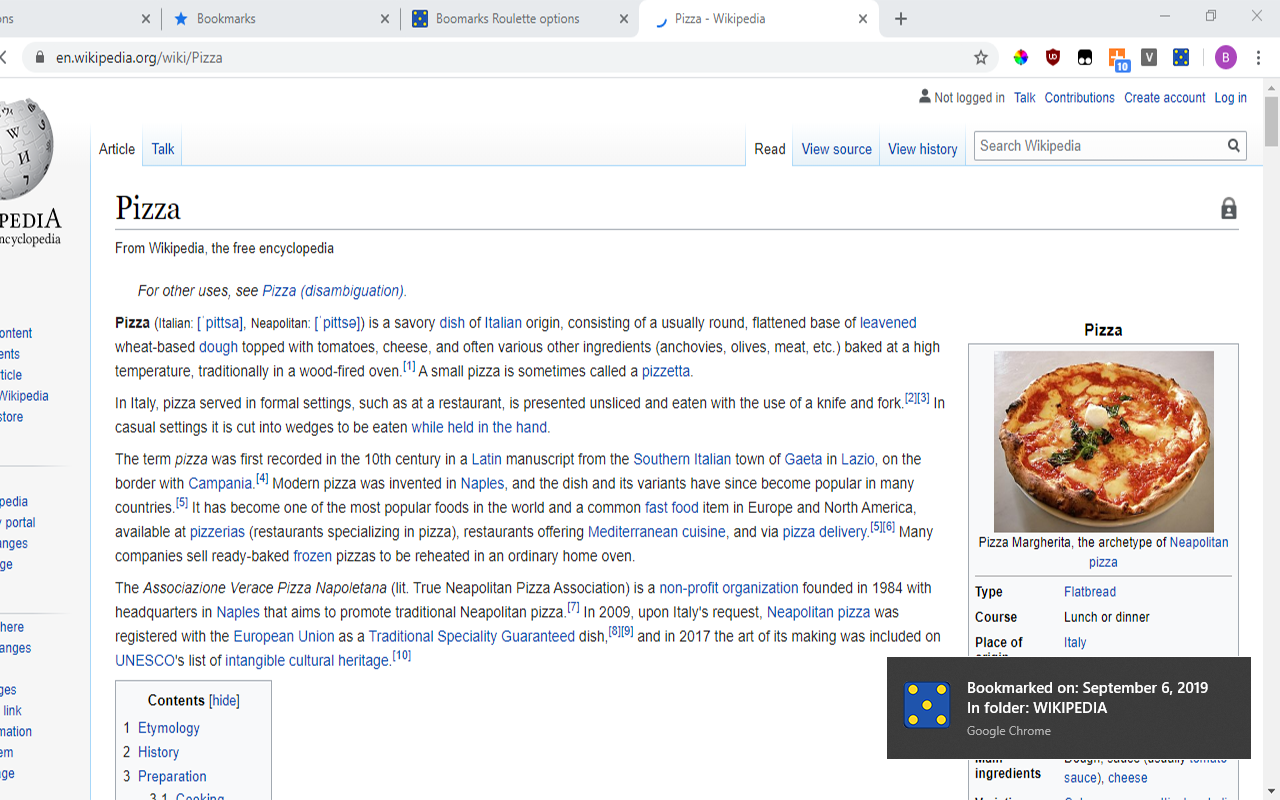Viewport: 1280px width, 800px height.
Task: Close the Pizza - Wikipedia tab
Action: click(863, 19)
